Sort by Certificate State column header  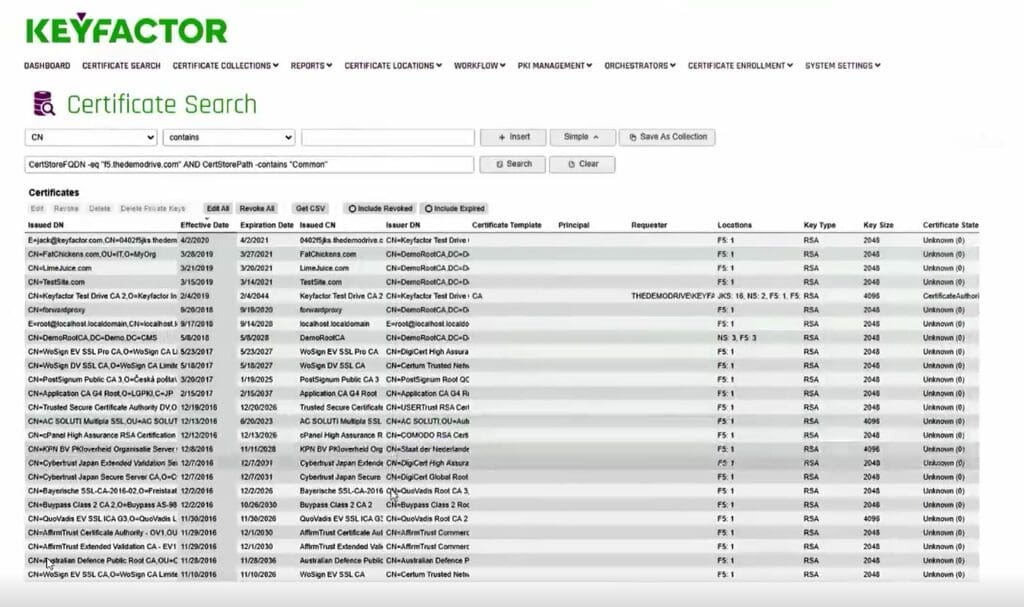pos(950,225)
